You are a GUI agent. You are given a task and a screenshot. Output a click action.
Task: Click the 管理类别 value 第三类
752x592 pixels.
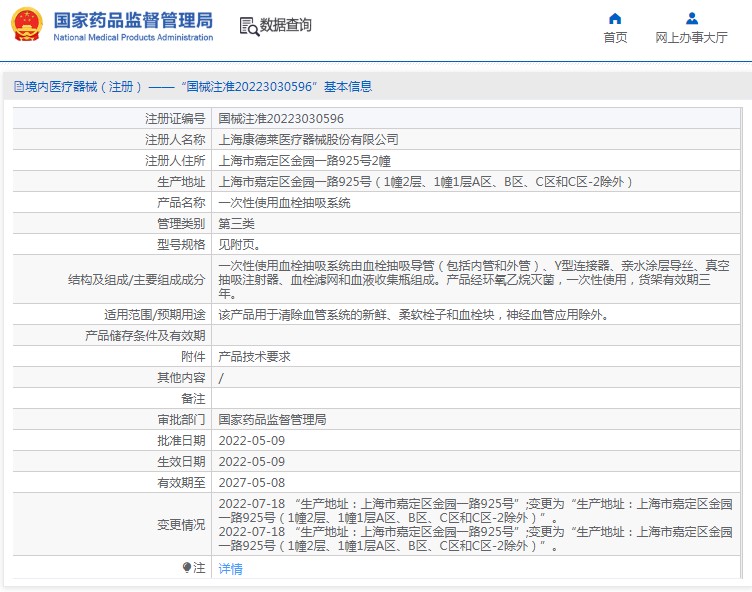[236, 224]
